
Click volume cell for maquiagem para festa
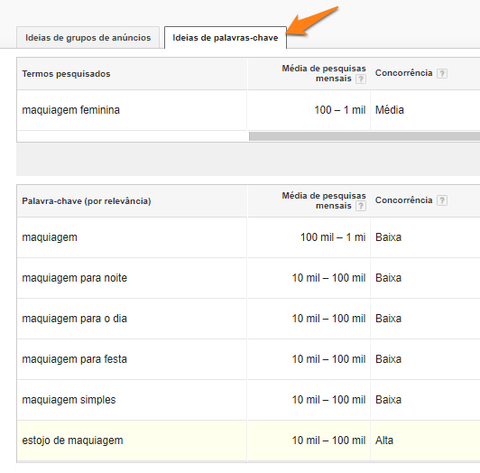click(329, 359)
